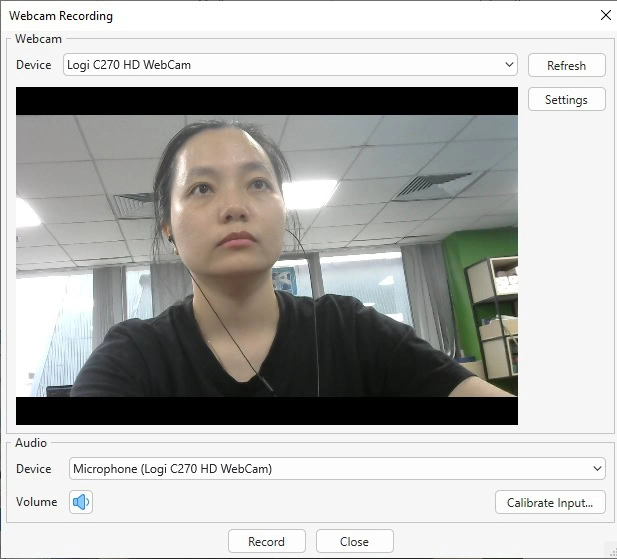Expand the webcam Device dropdown arrow
Screen dimensions: 617x559
509,65
